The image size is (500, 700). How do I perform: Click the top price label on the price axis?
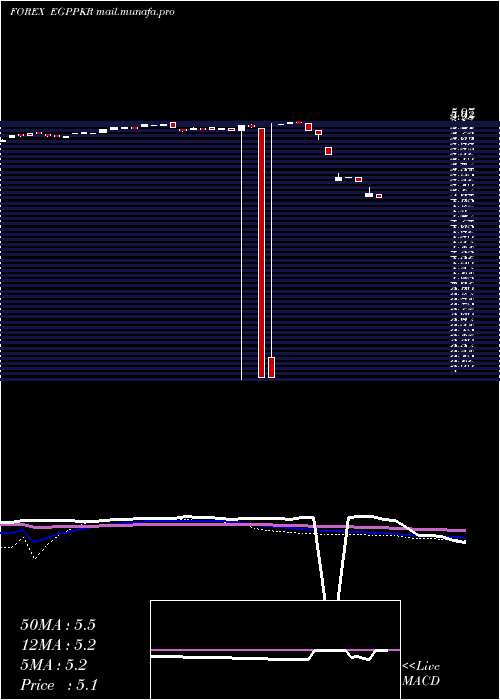click(x=462, y=114)
